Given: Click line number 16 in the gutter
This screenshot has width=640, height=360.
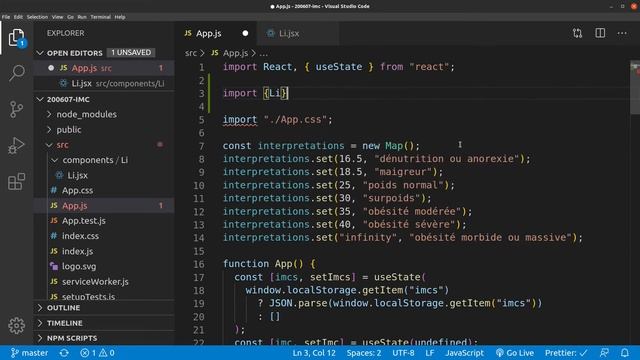Looking at the screenshot, I should pos(199,264).
